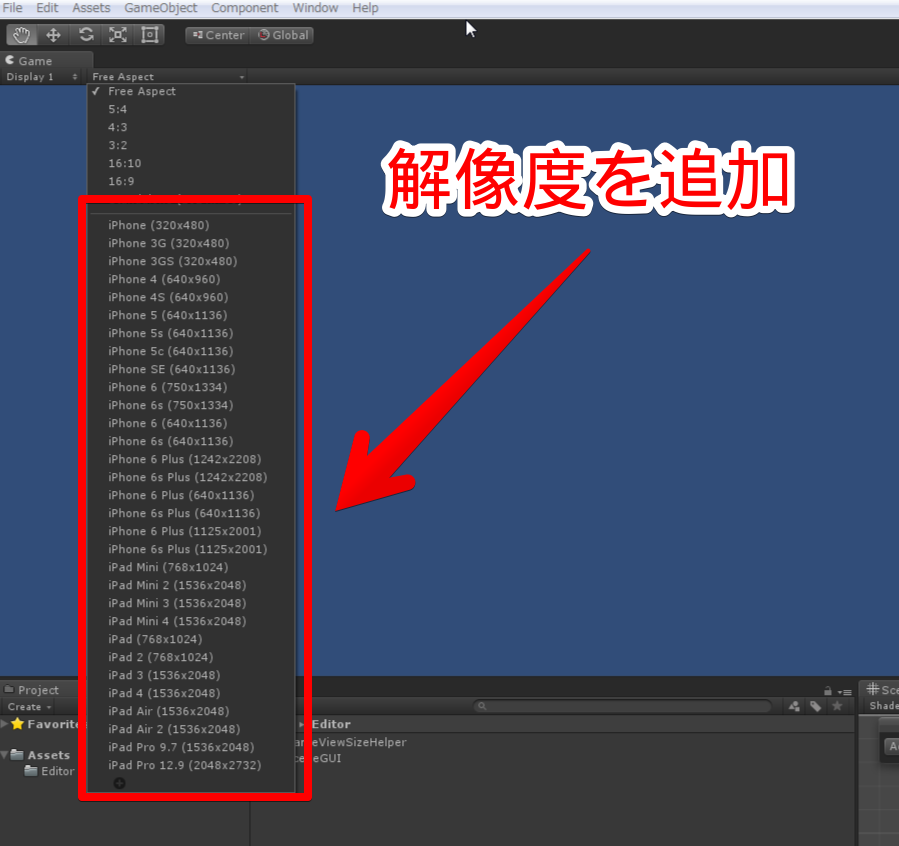Toggle the Center pivot mode button

pos(218,35)
